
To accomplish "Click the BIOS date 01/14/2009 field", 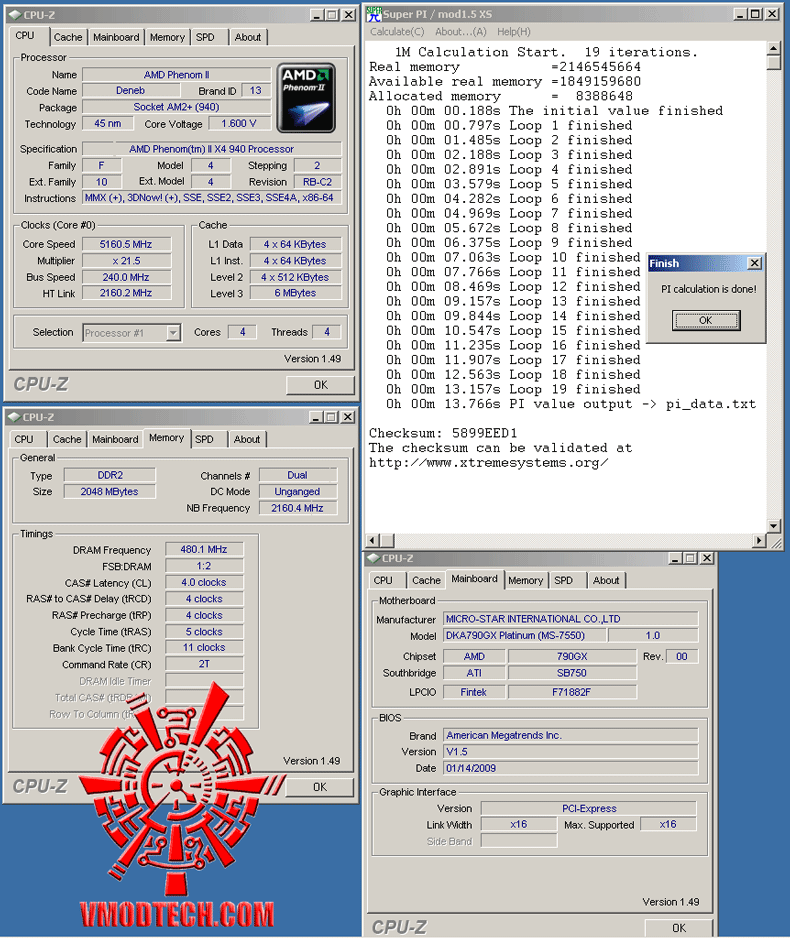I will point(571,768).
